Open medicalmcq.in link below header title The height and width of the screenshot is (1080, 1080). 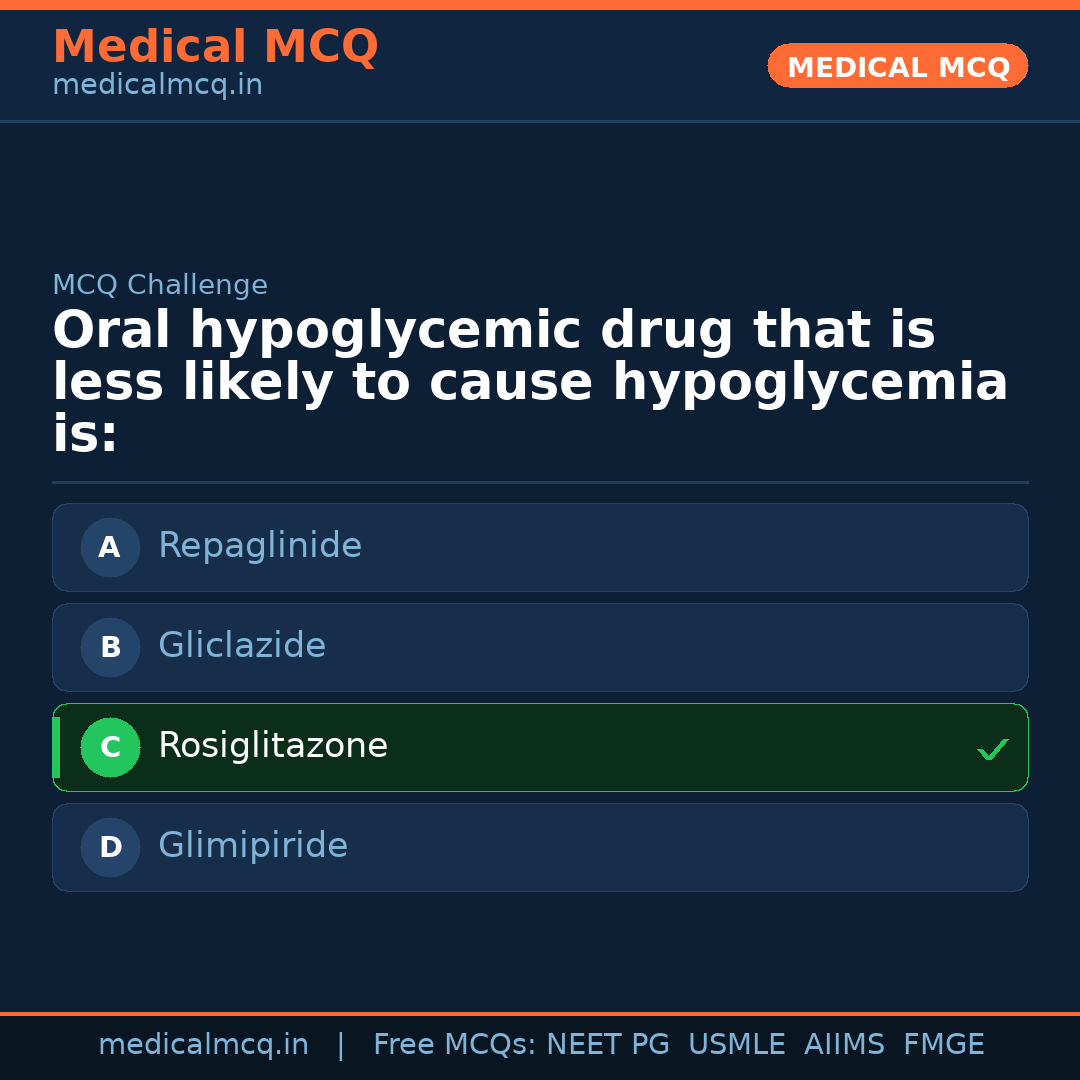coord(157,86)
